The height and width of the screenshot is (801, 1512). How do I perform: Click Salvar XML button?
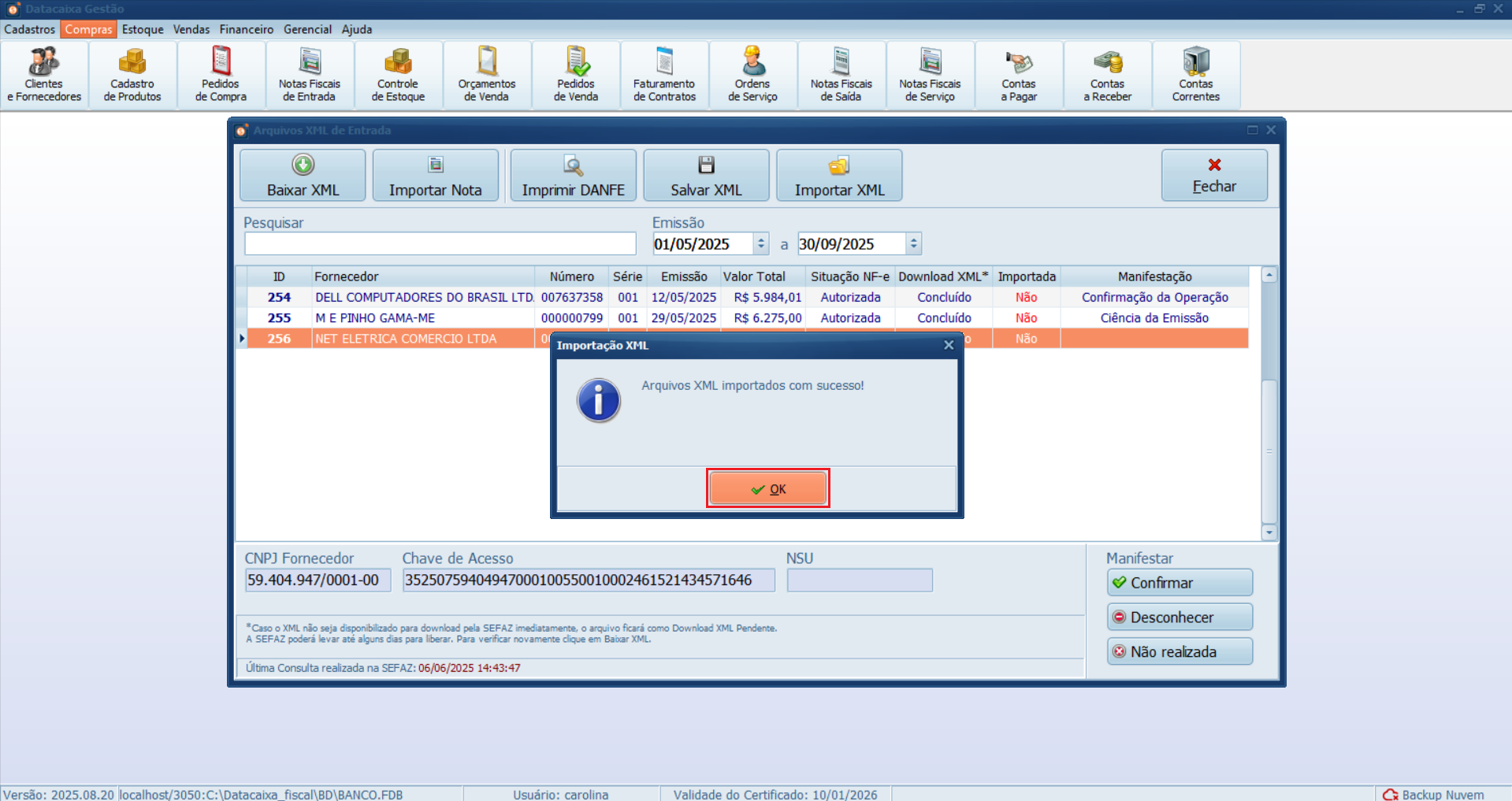707,176
